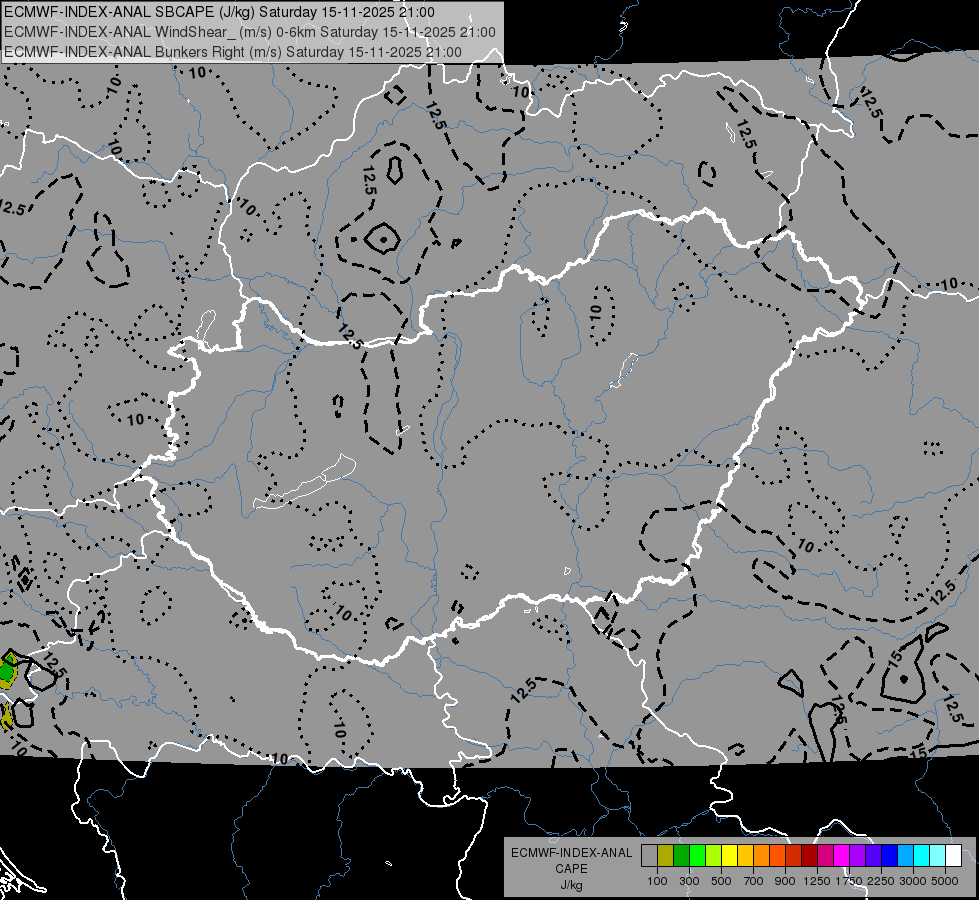Viewport: 979px width, 900px height.
Task: Click the cyan swatch after 3000
Action: [x=922, y=856]
